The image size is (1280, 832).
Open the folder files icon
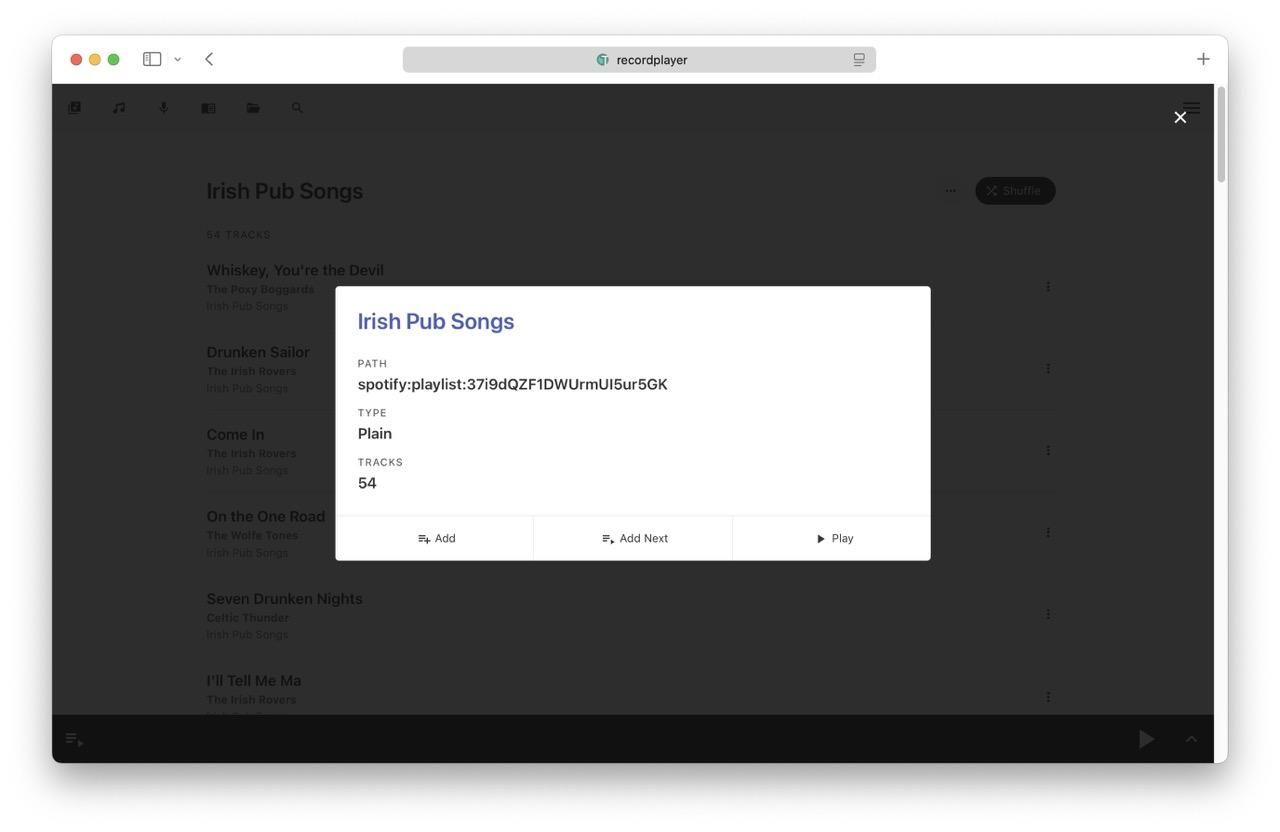pyautogui.click(x=253, y=108)
